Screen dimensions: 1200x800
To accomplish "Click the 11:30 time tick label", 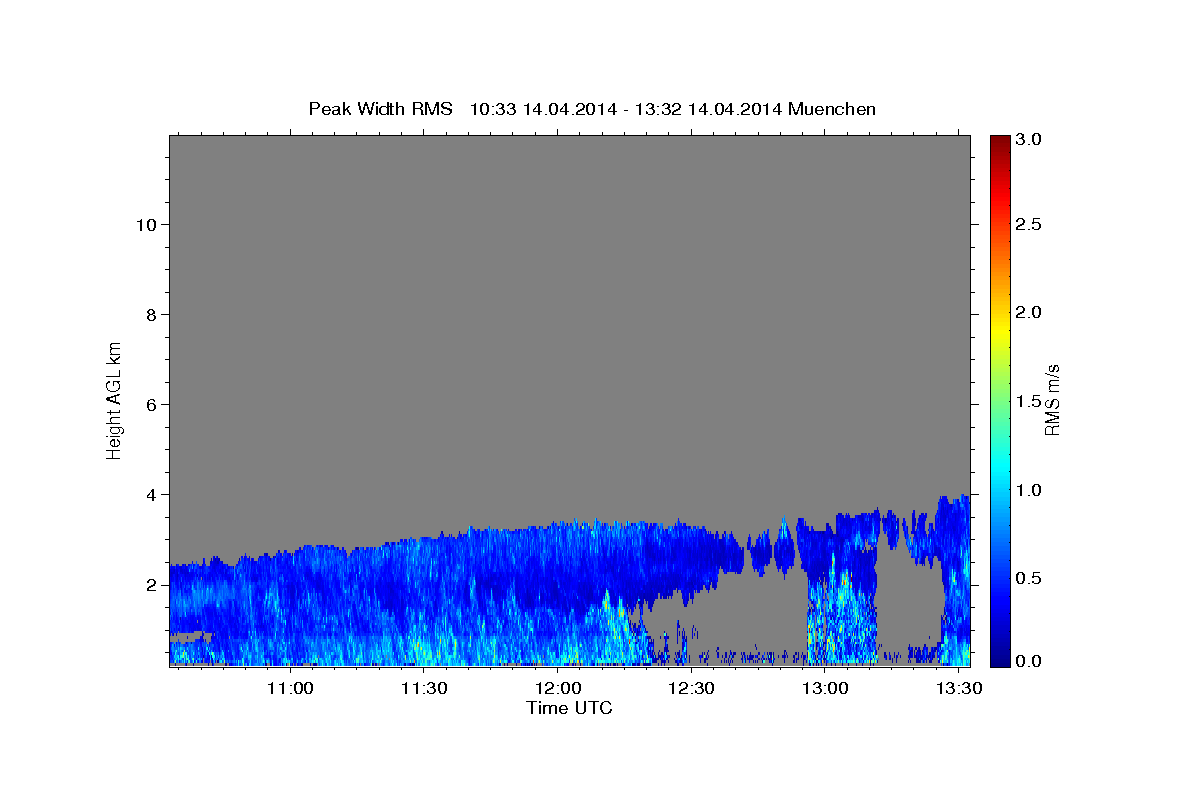I will [x=424, y=688].
